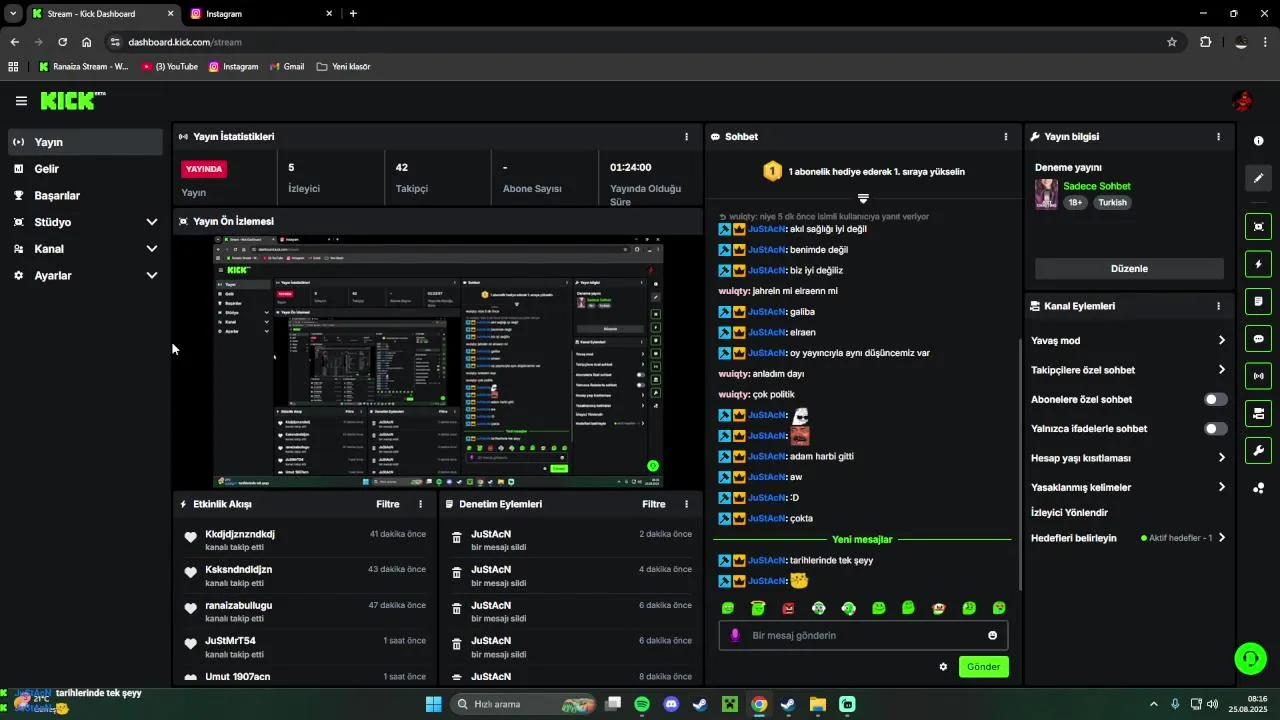Open the emoji picker in the message box
Viewport: 1280px width, 720px height.
coord(993,635)
